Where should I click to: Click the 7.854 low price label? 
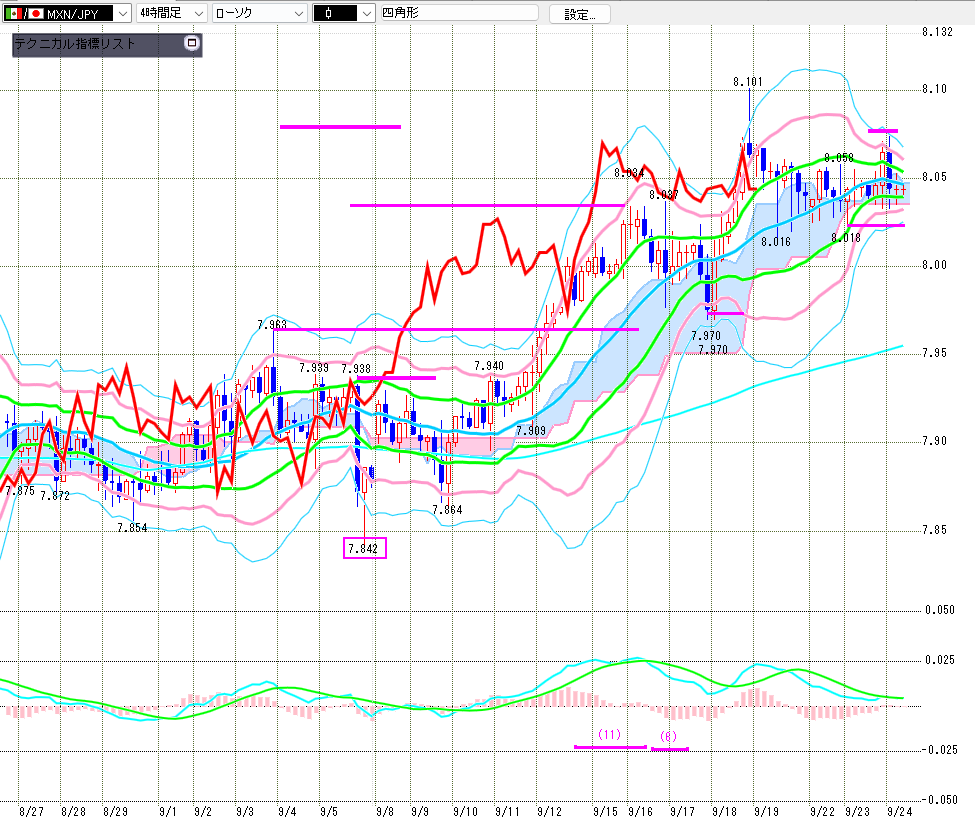coord(132,528)
